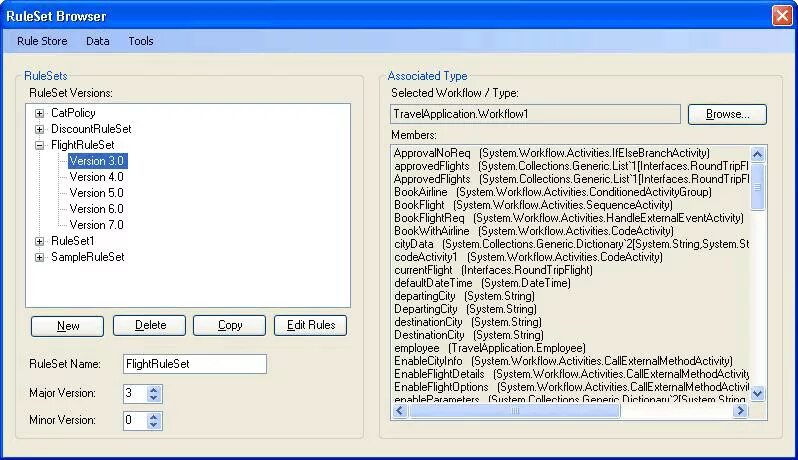
Task: Focus the RuleSet Name field
Action: (195, 364)
